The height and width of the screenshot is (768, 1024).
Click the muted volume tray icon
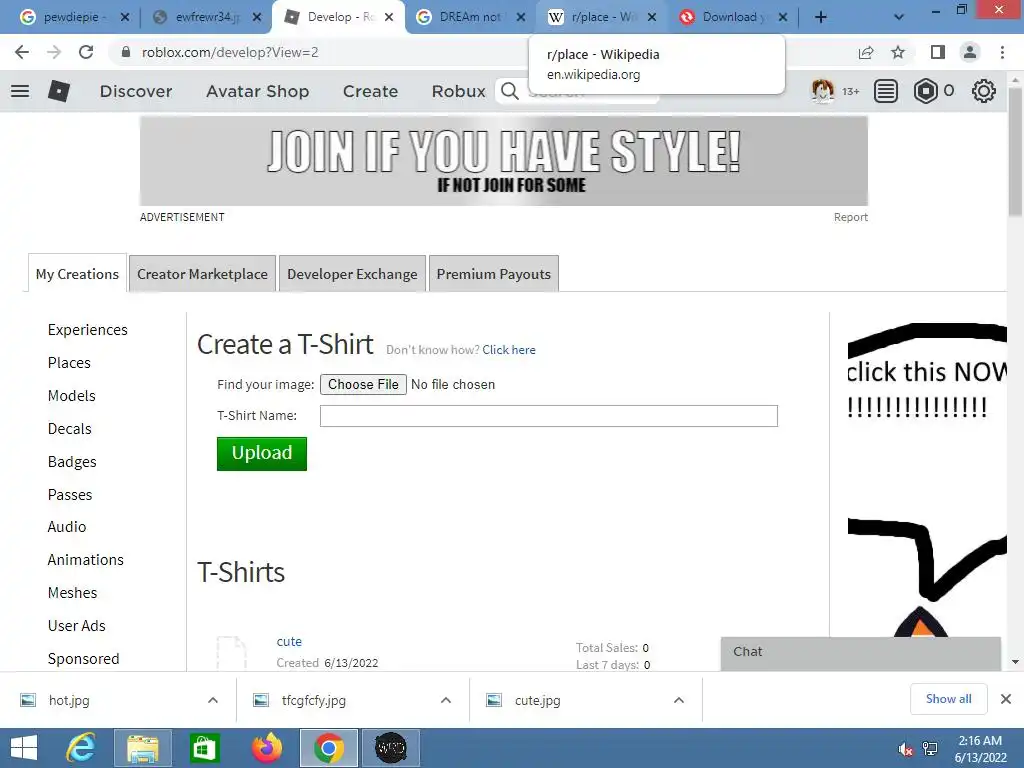pos(905,750)
